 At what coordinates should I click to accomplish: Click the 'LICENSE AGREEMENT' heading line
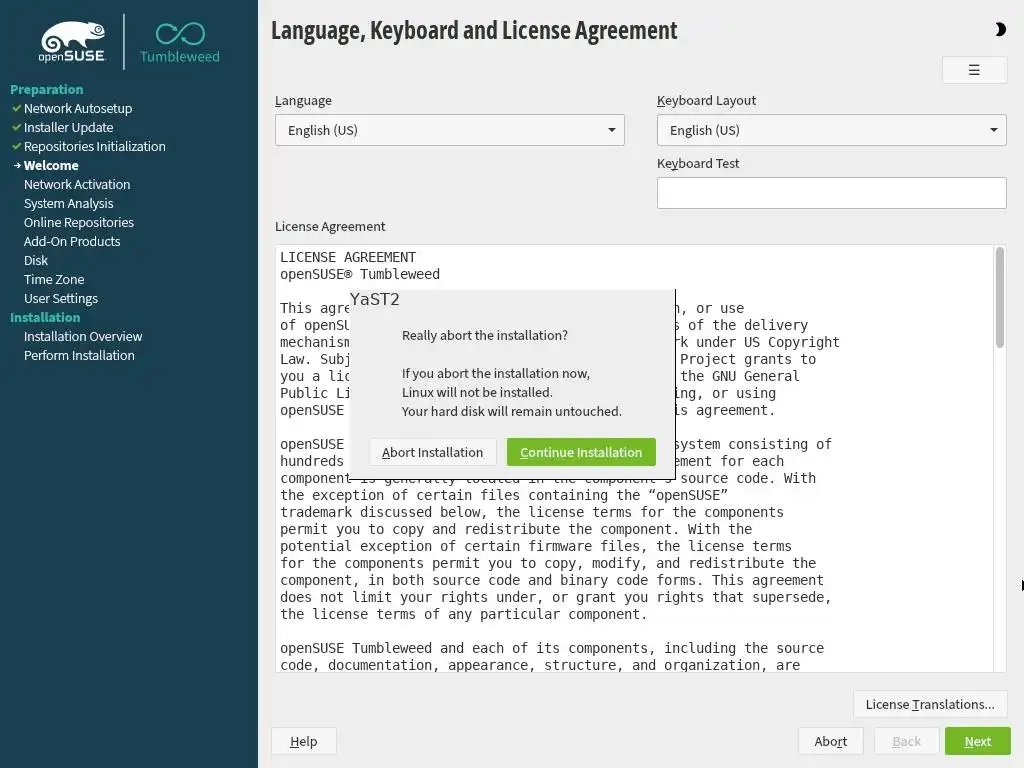(x=348, y=257)
